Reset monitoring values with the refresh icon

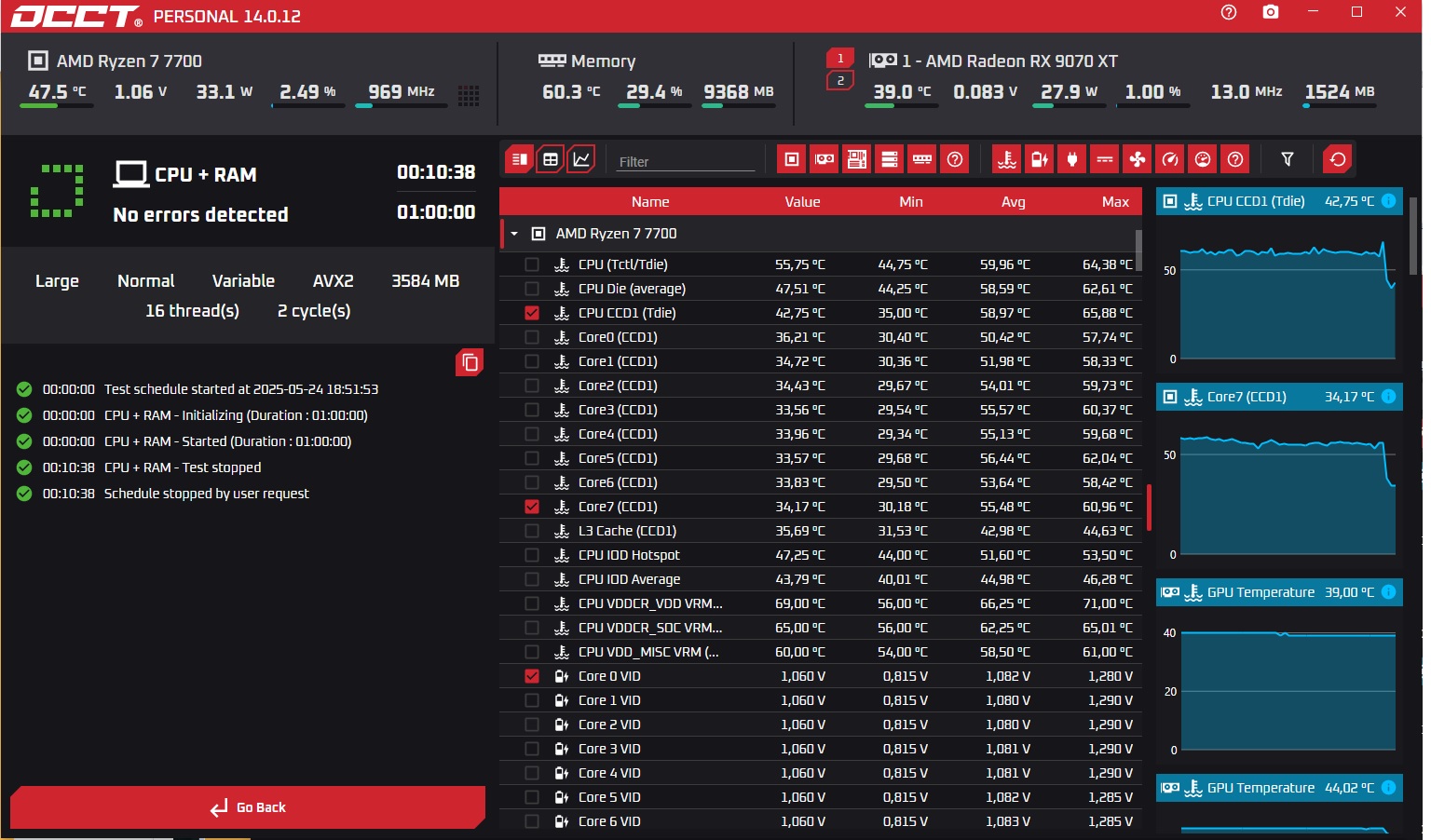[1338, 159]
